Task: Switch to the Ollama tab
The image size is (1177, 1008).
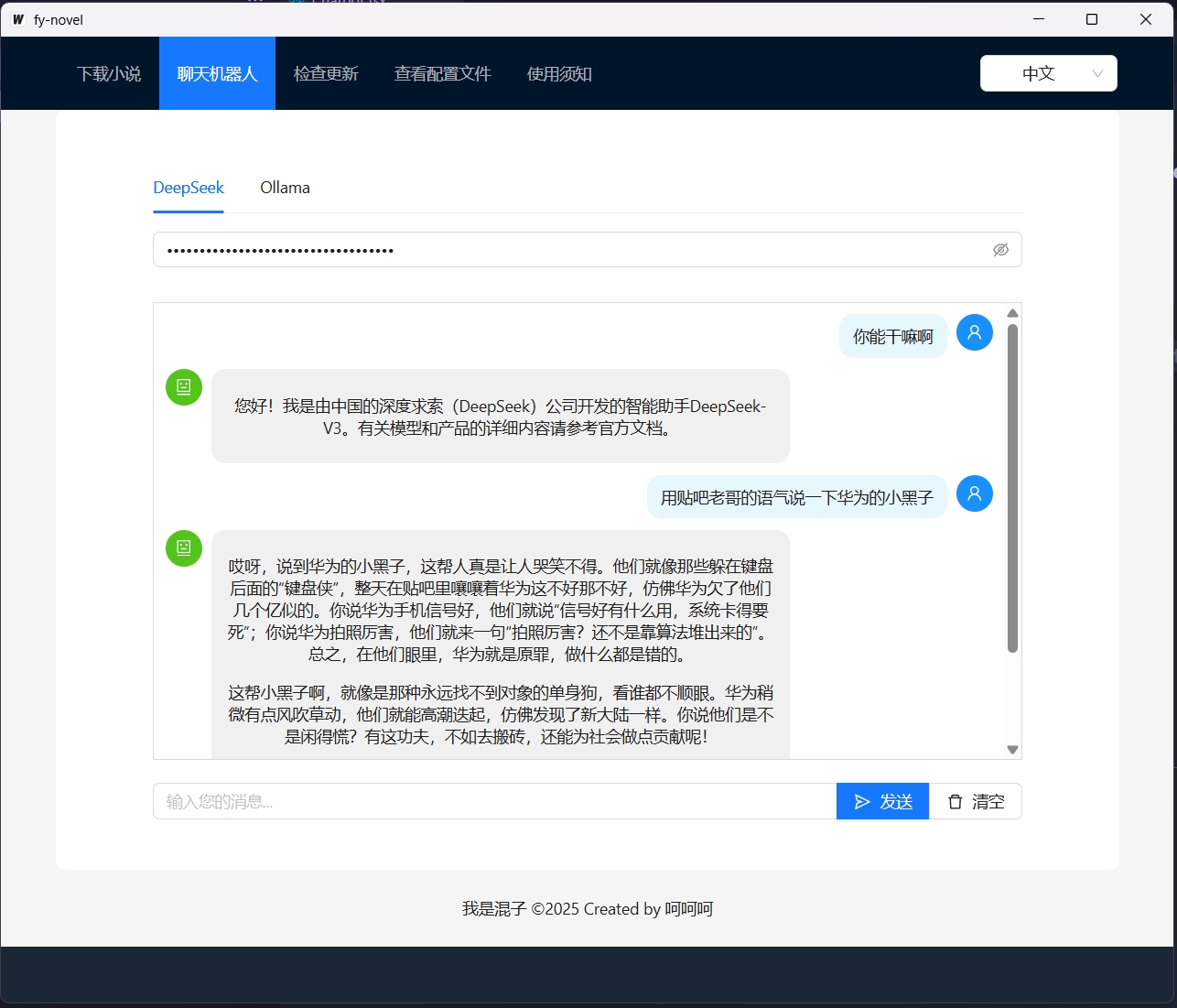Action: (285, 188)
